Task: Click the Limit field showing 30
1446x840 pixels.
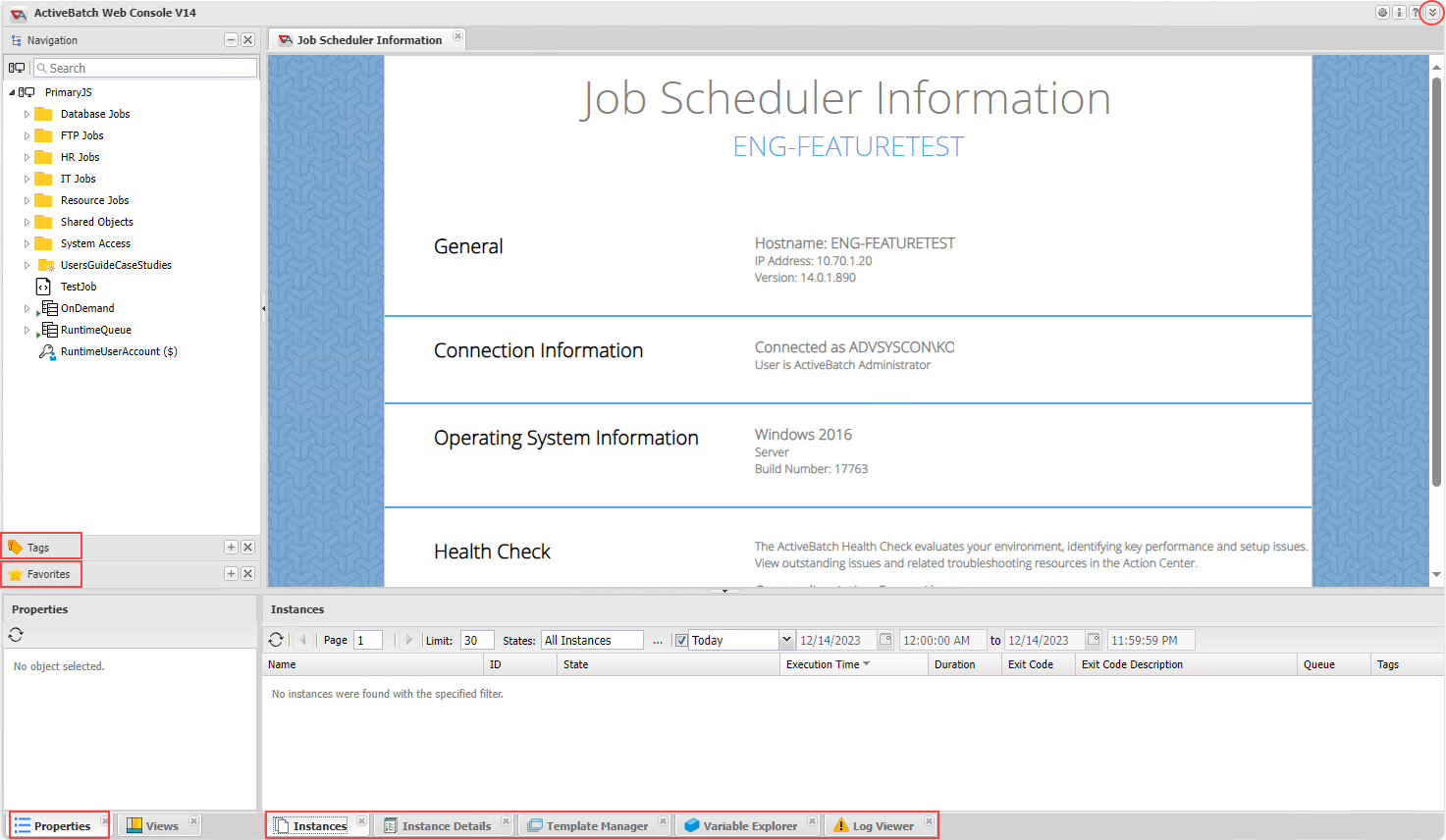Action: coord(477,640)
